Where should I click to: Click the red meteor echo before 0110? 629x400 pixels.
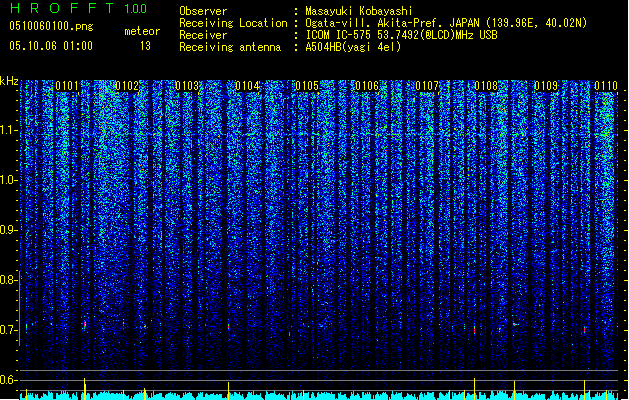point(584,330)
